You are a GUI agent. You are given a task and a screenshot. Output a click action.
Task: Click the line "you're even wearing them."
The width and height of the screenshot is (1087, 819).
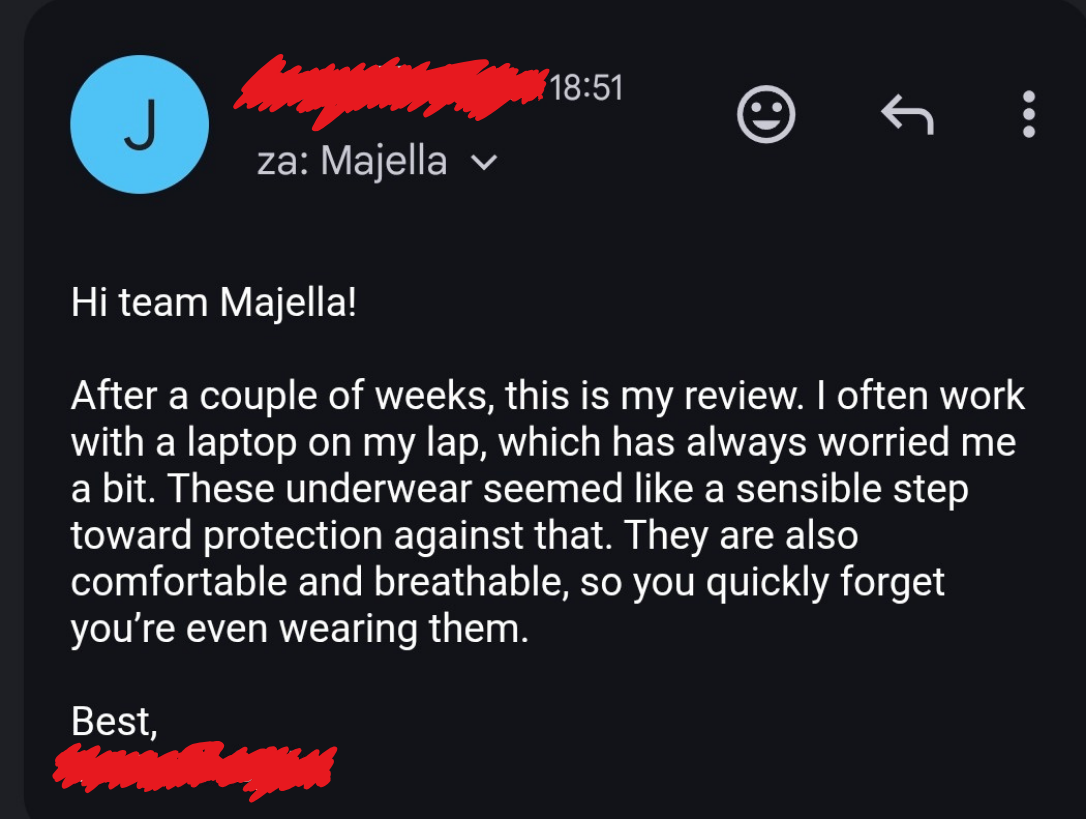pyautogui.click(x=299, y=629)
